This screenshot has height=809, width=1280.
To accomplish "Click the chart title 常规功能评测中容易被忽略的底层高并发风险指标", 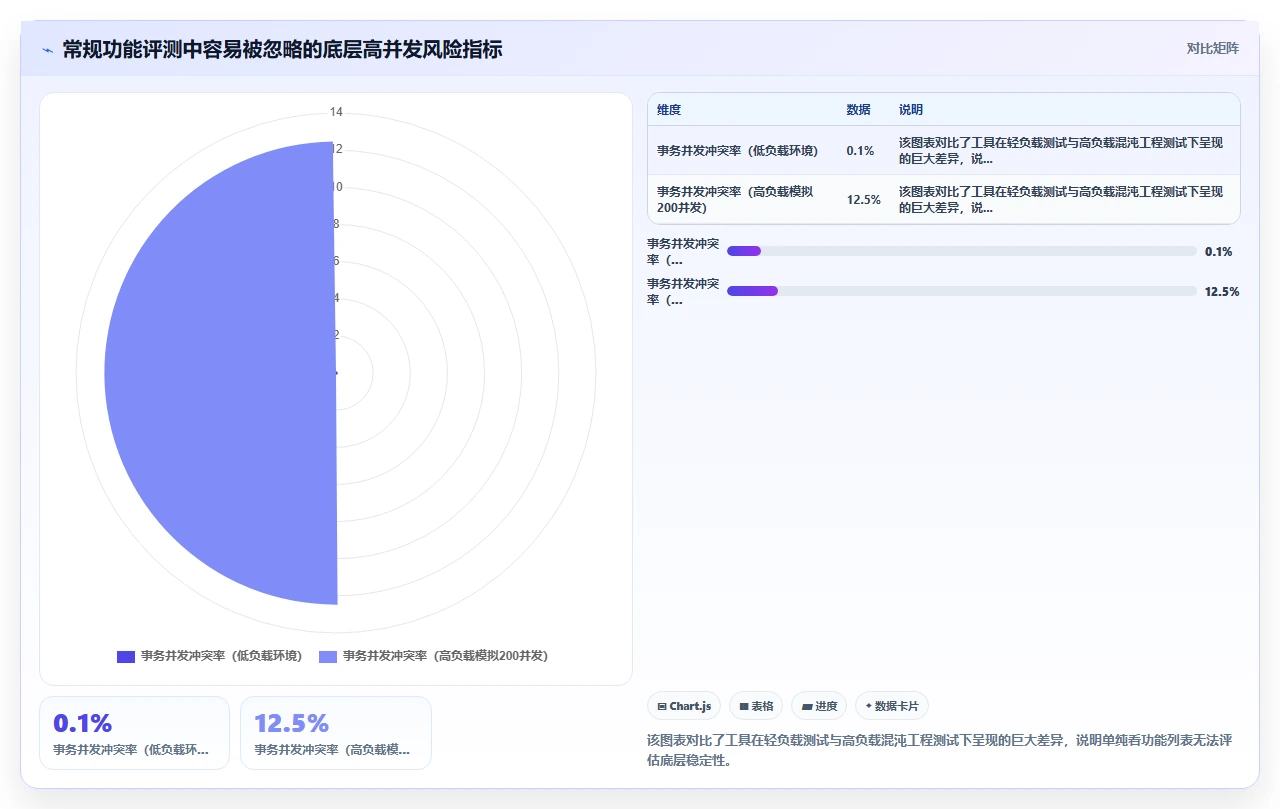I will pyautogui.click(x=282, y=49).
